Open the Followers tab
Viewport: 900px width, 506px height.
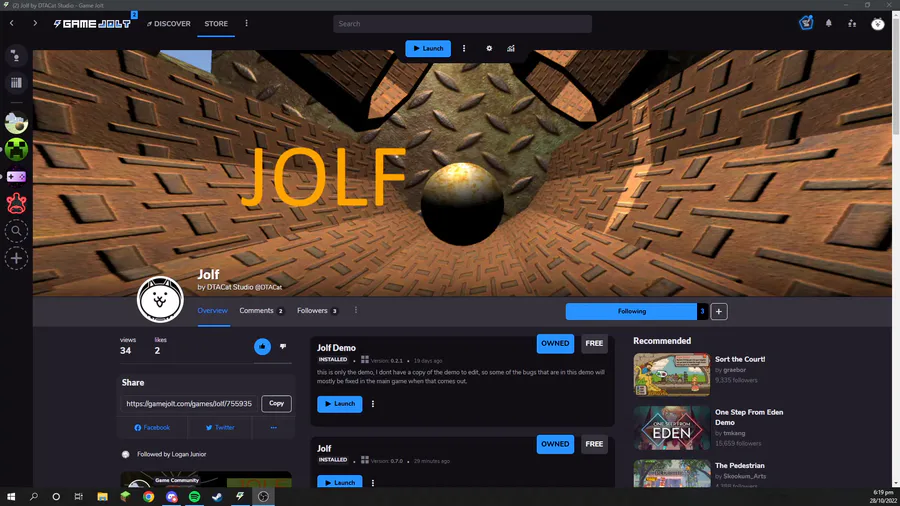tap(317, 310)
